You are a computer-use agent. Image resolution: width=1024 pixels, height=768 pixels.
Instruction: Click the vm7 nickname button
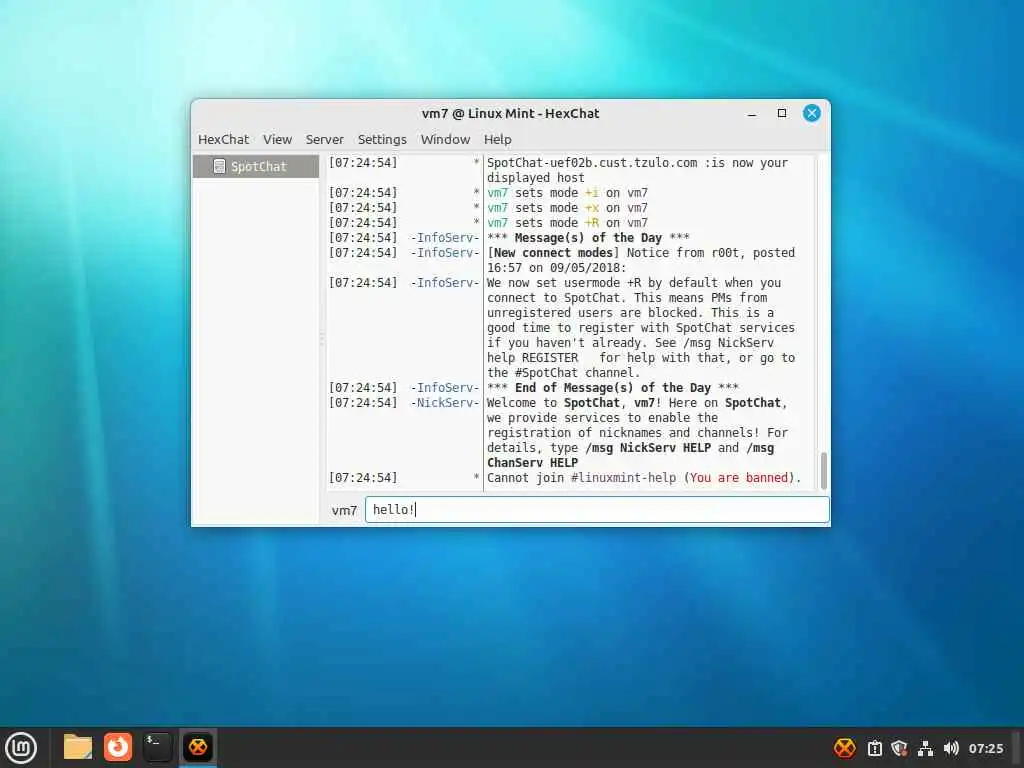tap(344, 510)
